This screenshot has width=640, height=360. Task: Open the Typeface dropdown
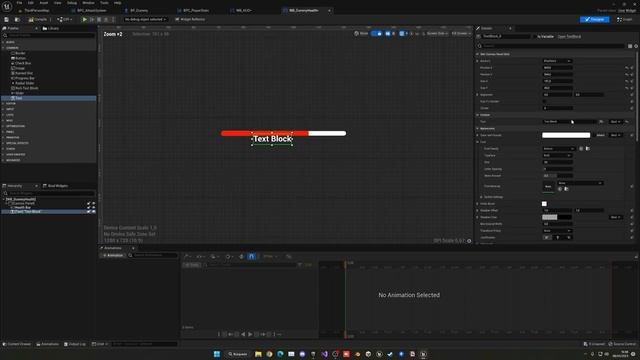click(x=557, y=156)
